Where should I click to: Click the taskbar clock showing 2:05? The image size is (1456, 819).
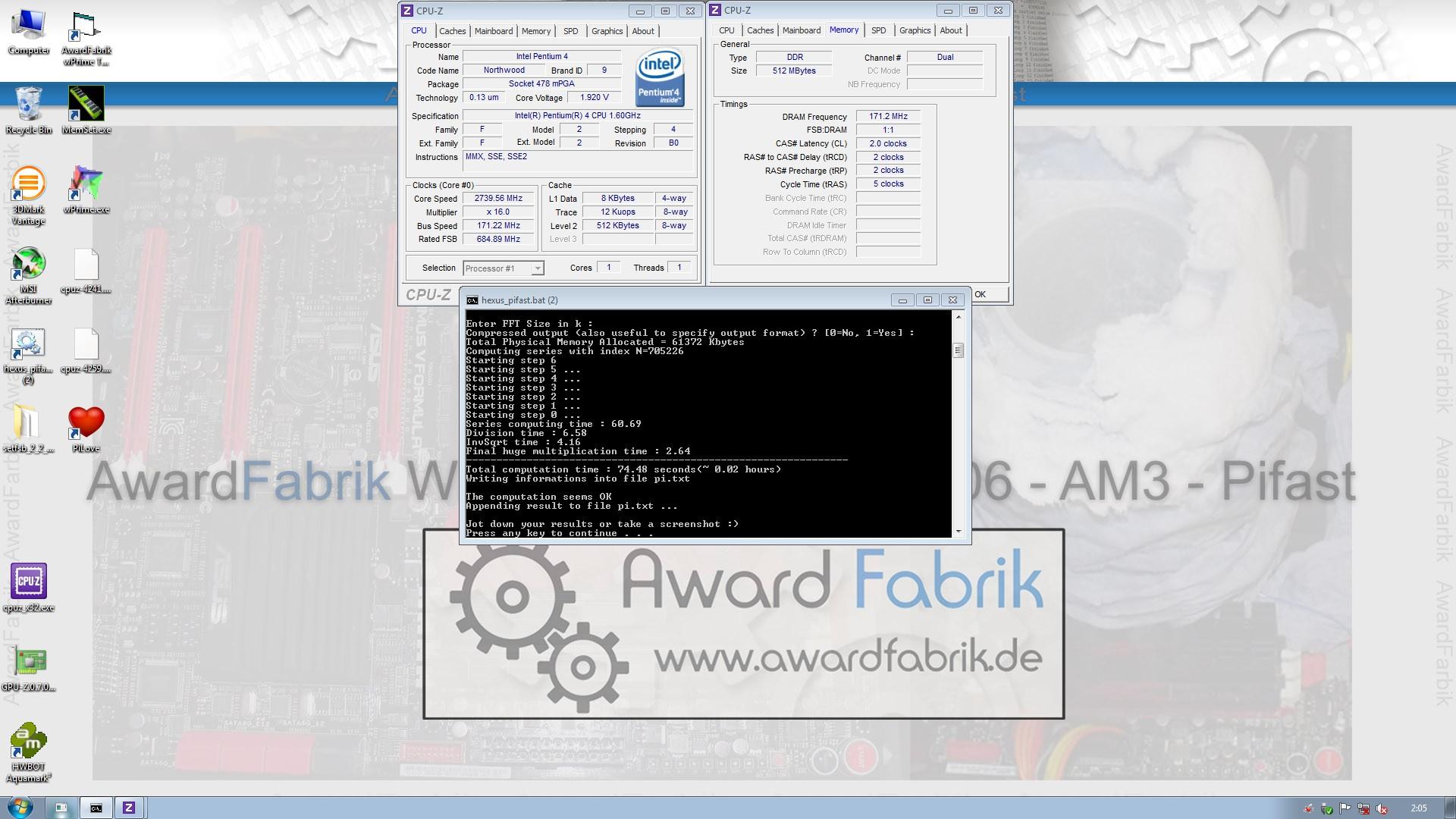click(x=1418, y=808)
